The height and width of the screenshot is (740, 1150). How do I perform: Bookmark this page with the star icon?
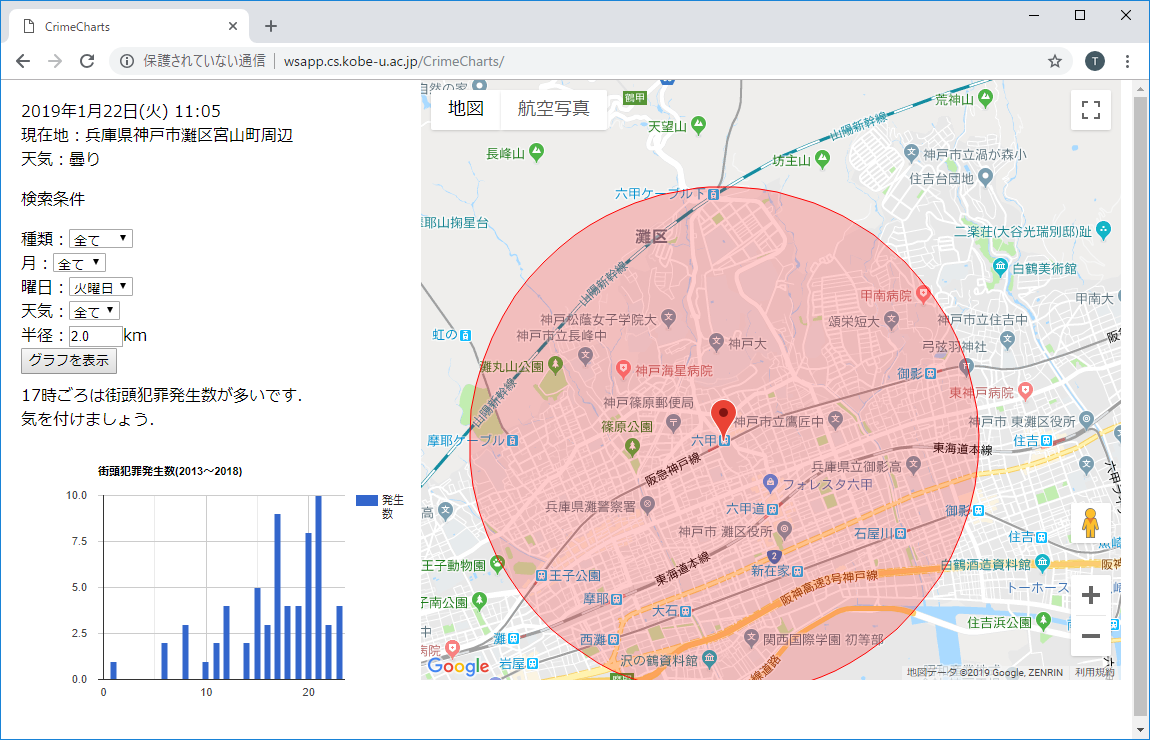(1055, 61)
